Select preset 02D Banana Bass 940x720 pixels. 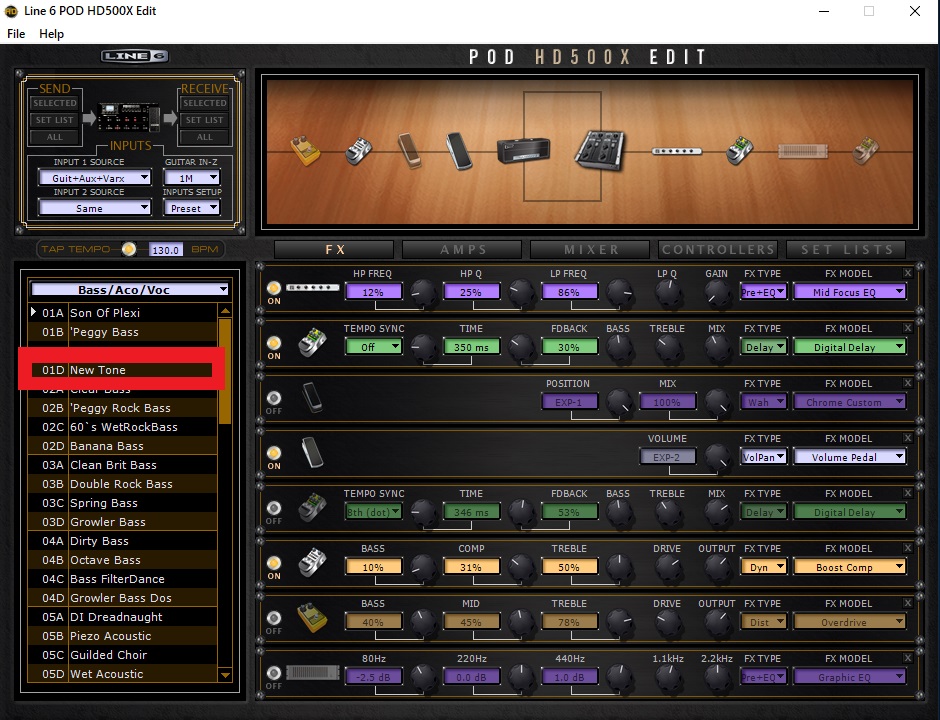pos(122,445)
